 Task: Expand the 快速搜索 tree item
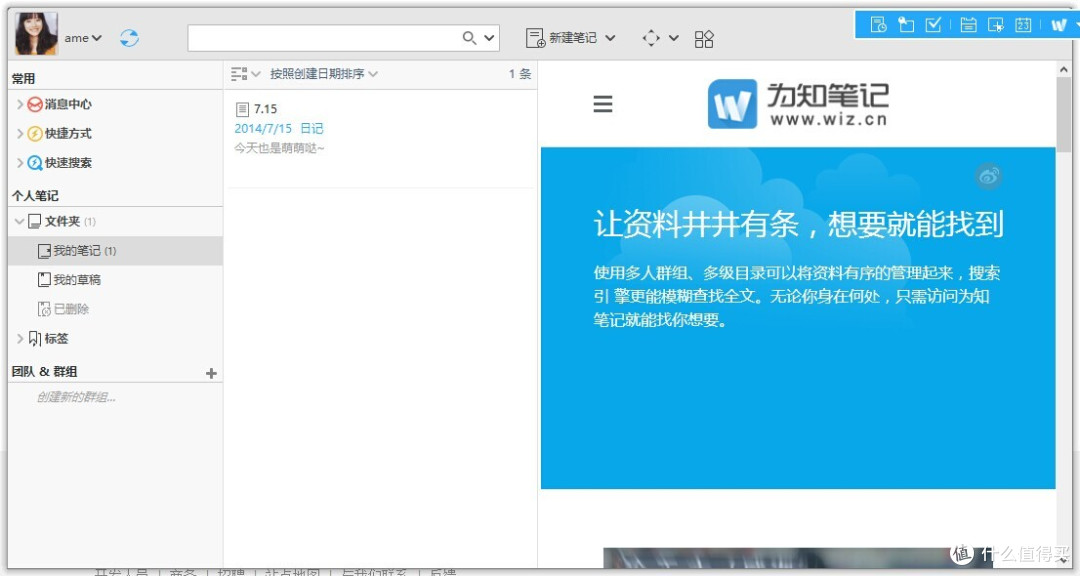click(19, 163)
